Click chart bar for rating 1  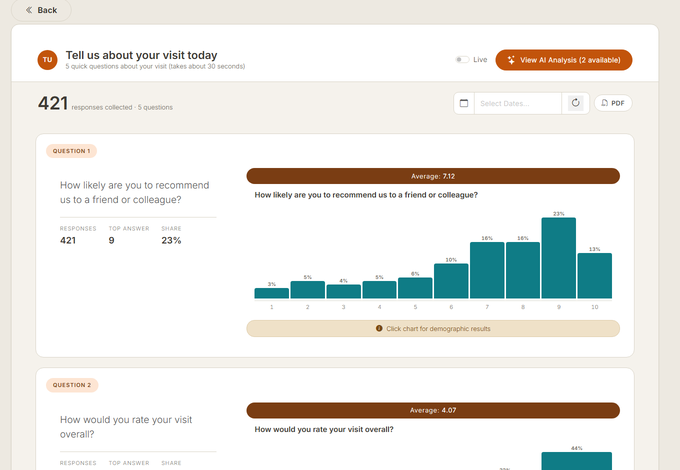click(x=271, y=293)
